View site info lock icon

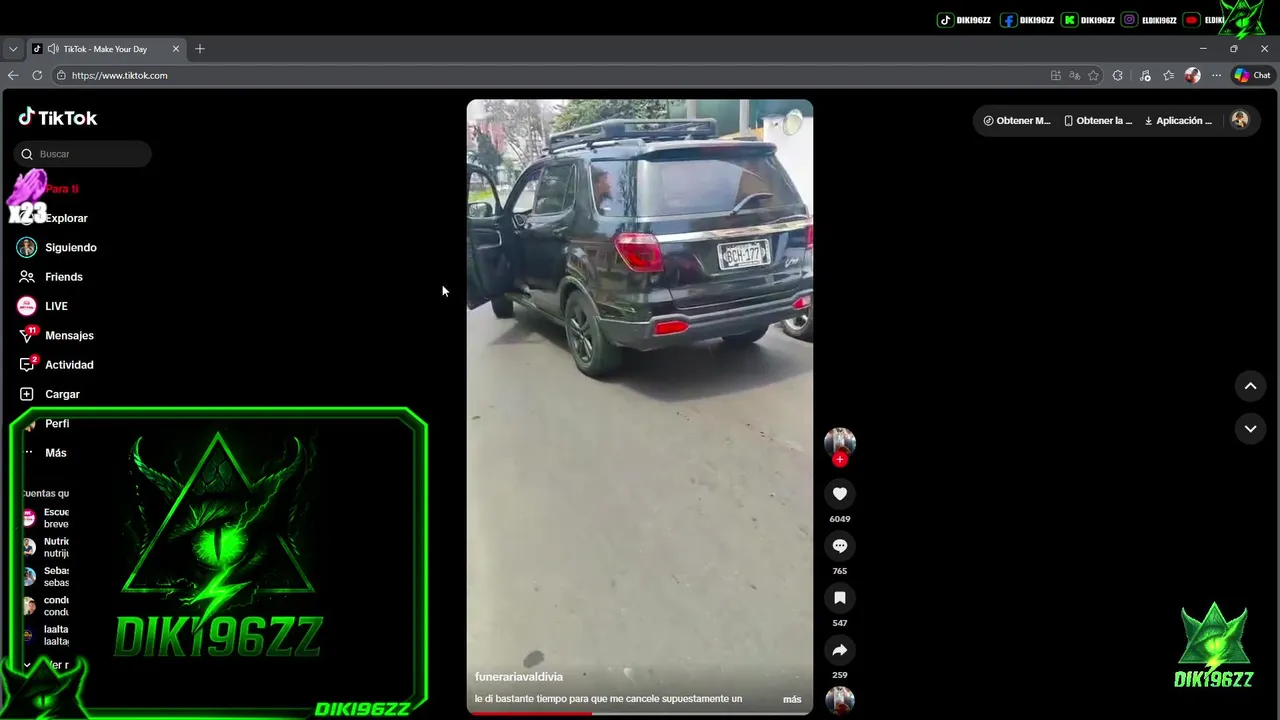coord(61,75)
